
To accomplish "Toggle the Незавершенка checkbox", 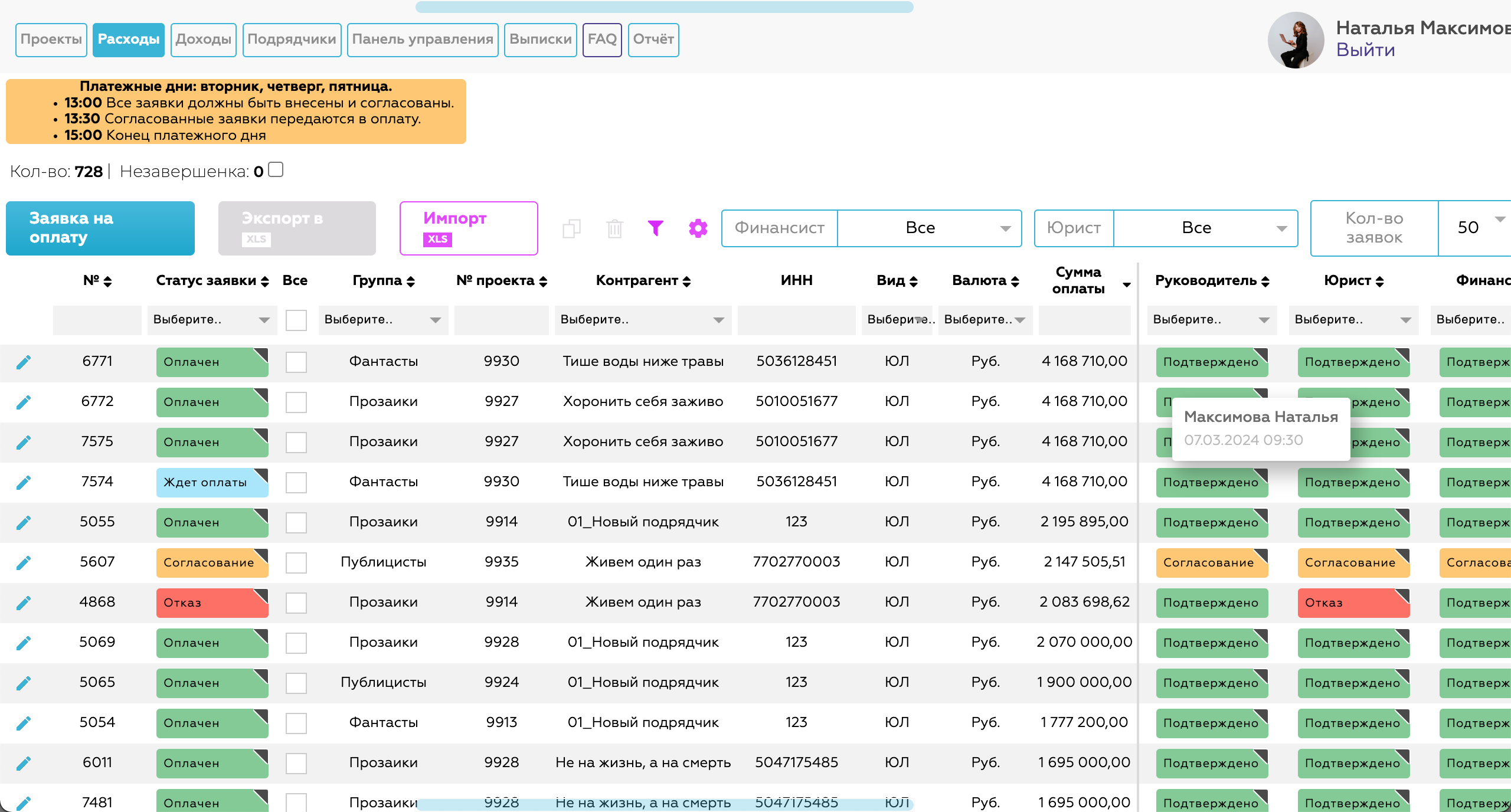I will (276, 170).
